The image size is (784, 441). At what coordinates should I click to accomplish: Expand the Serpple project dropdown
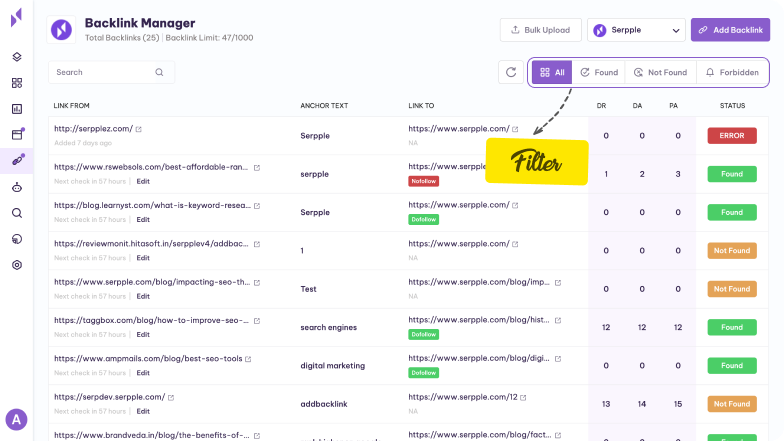pos(636,30)
